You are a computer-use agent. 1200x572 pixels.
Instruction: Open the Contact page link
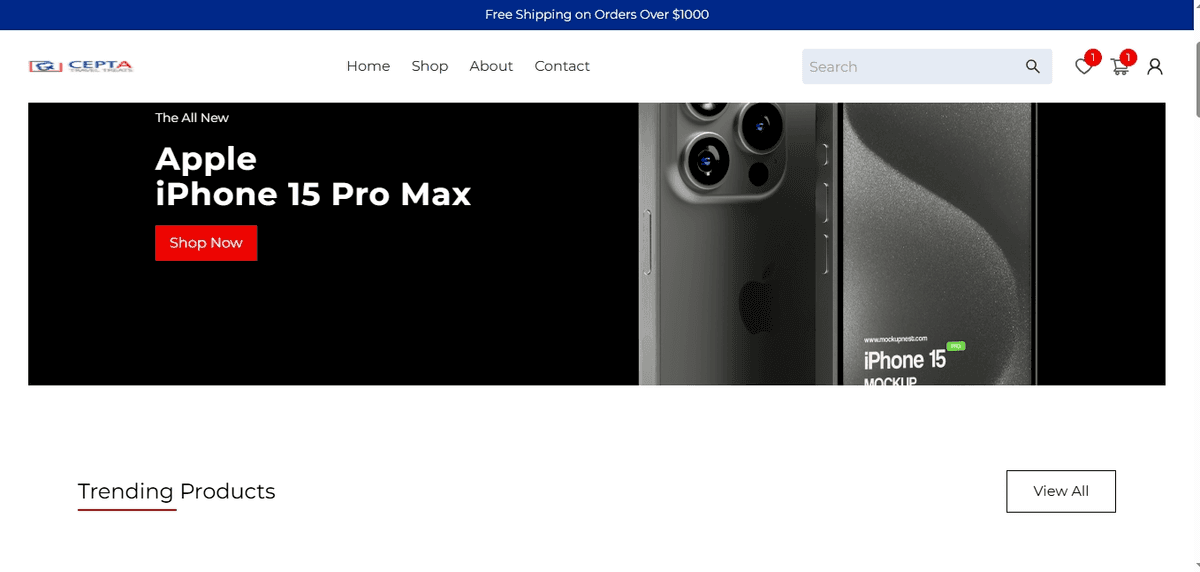[562, 66]
